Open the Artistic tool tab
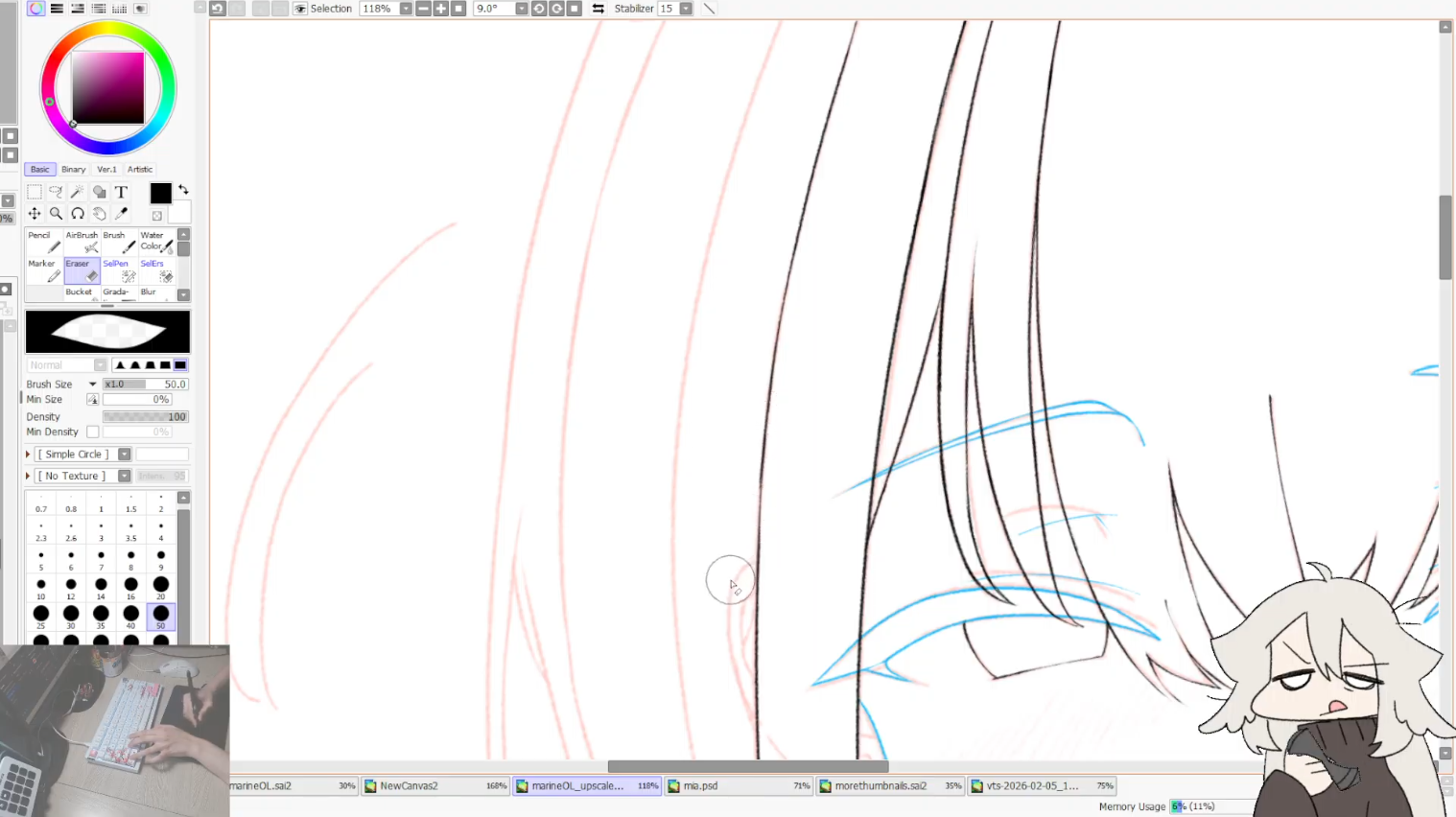Screen dimensions: 1456x817 (140, 170)
